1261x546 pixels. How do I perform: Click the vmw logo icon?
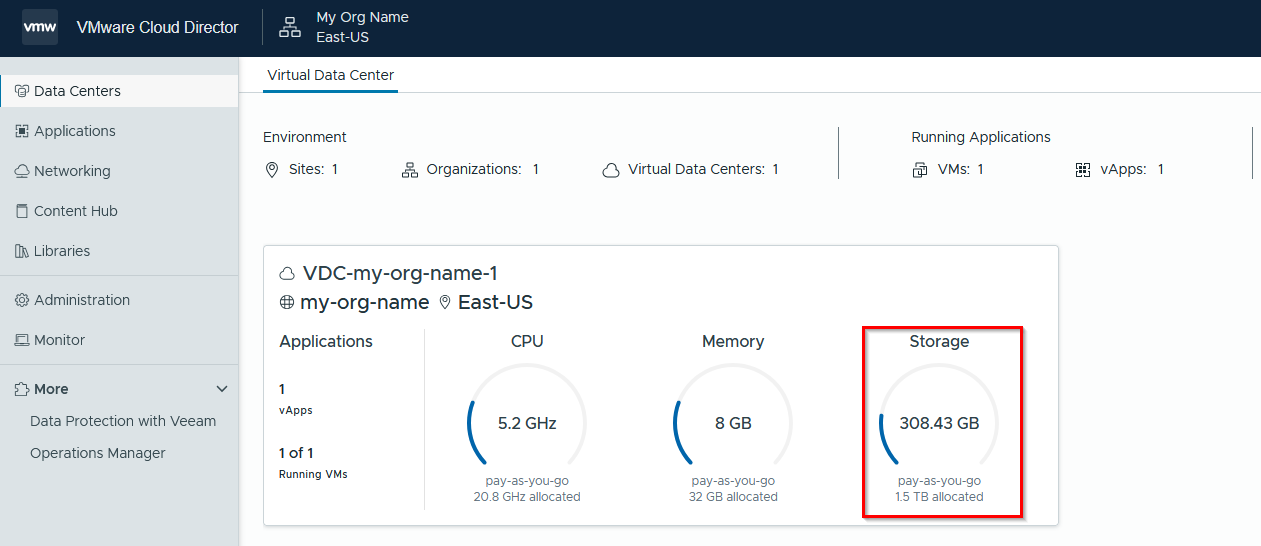pyautogui.click(x=40, y=27)
